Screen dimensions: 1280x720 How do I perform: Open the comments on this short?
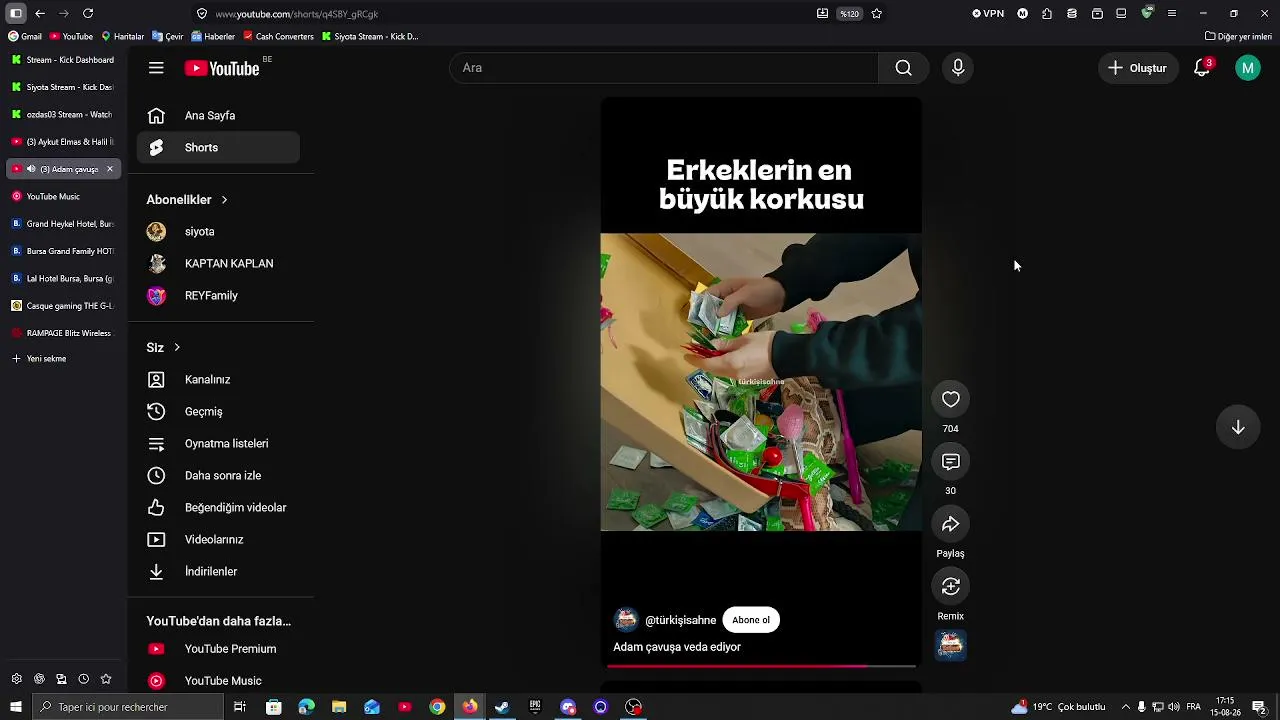(x=951, y=462)
